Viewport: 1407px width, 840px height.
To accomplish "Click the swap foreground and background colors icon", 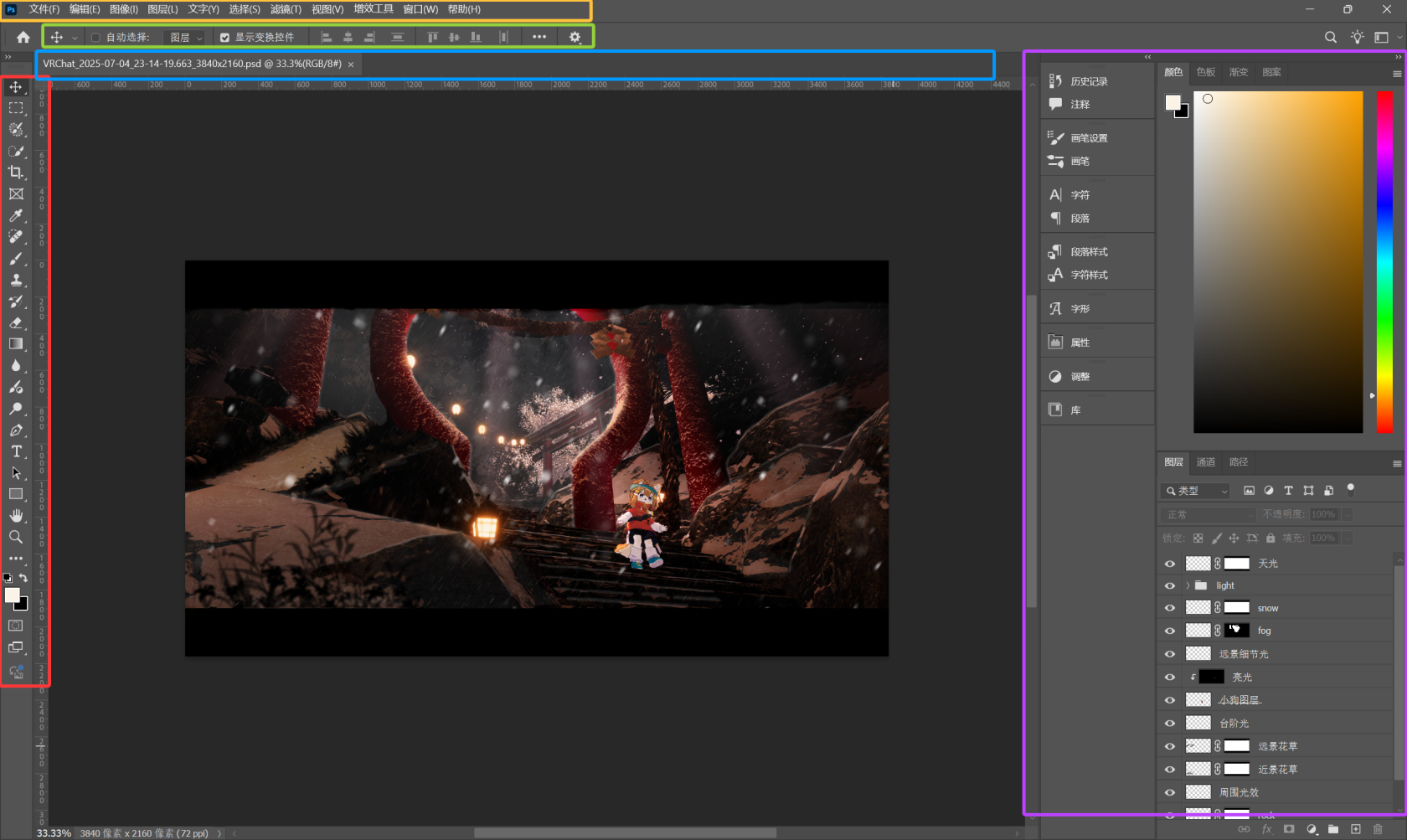I will pyautogui.click(x=23, y=578).
